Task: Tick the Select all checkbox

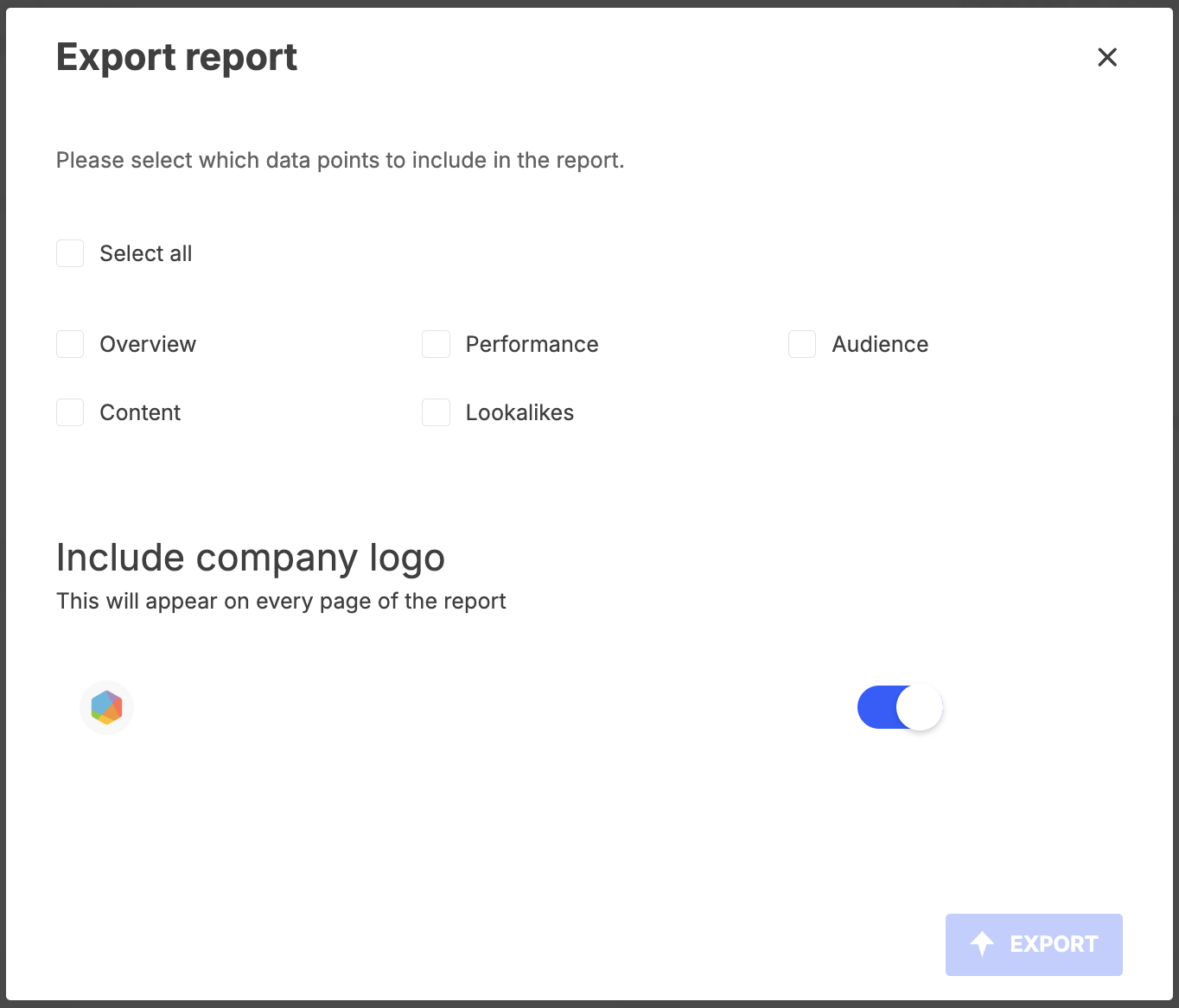Action: pyautogui.click(x=70, y=253)
